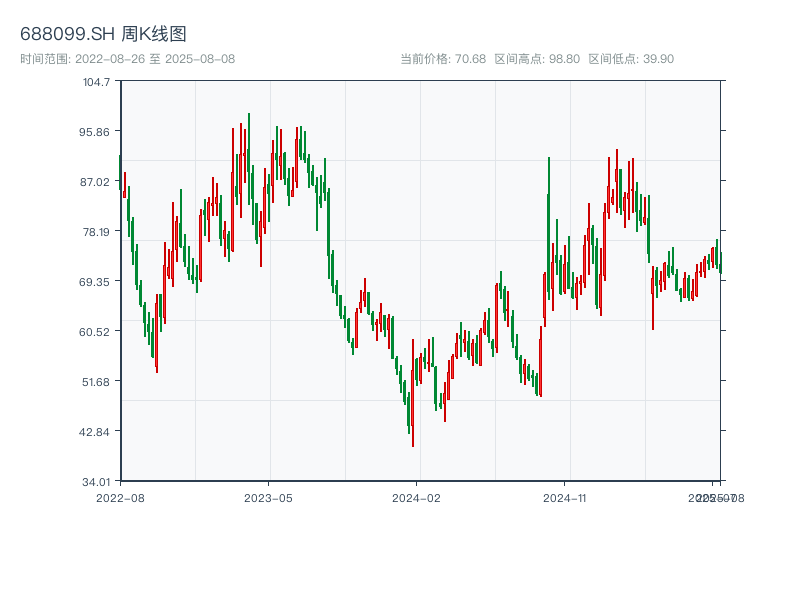Click y-axis label 95.86
800x600 pixels.
[94, 132]
